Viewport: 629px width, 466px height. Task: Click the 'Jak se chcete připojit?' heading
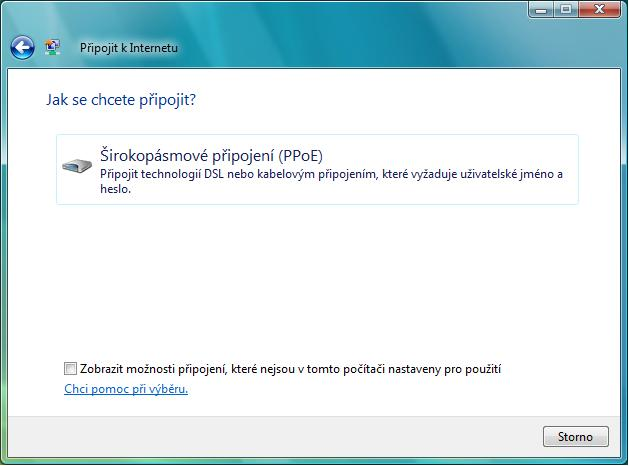[x=118, y=100]
